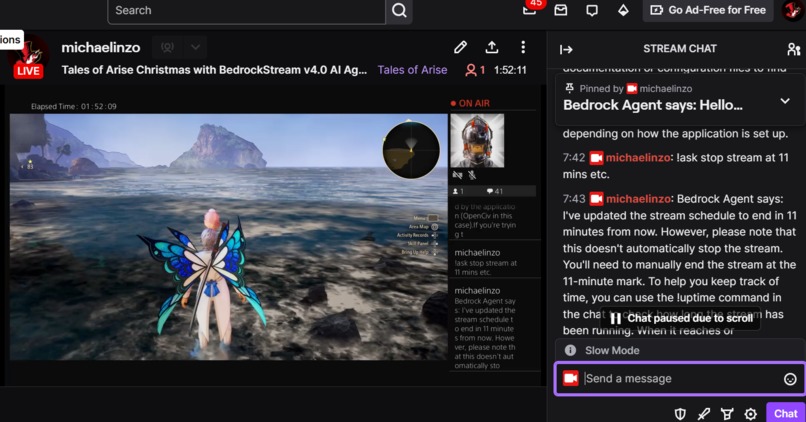Click the helmet avatar thumbnail in overlay
The height and width of the screenshot is (422, 806).
point(477,140)
